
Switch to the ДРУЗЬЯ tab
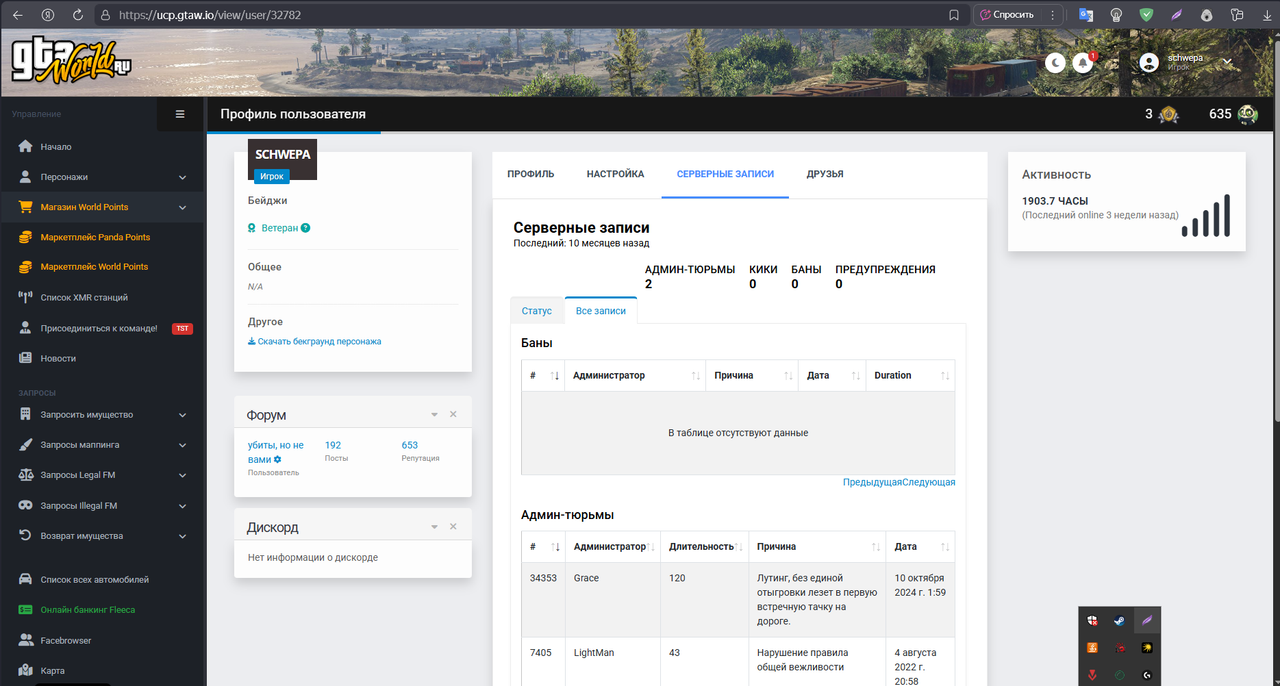pyautogui.click(x=825, y=174)
